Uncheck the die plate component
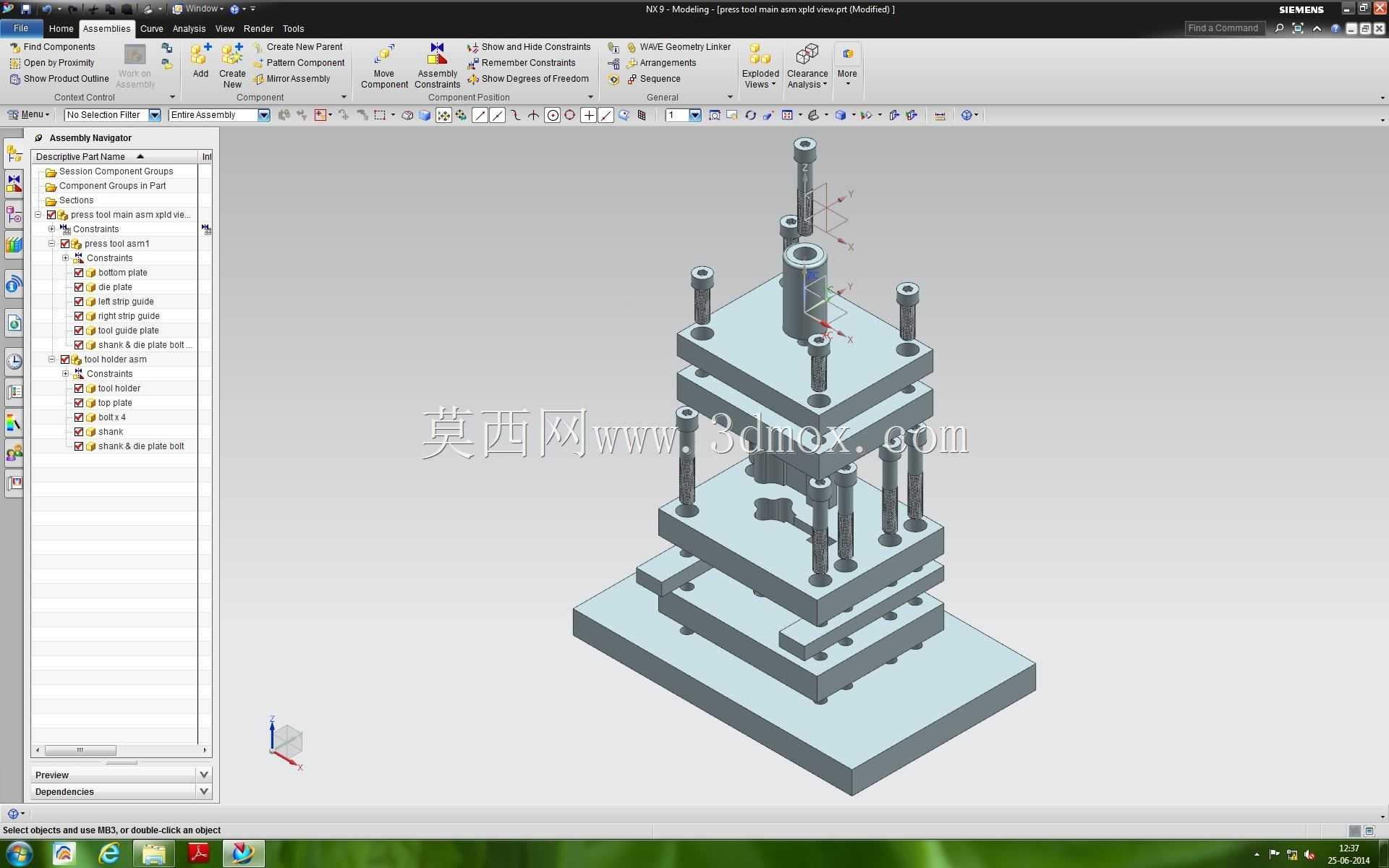This screenshot has height=868, width=1389. 79,287
